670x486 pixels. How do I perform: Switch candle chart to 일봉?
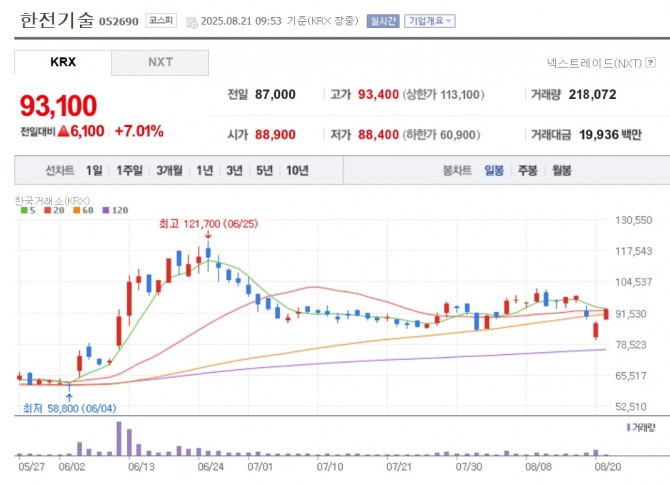coord(494,170)
